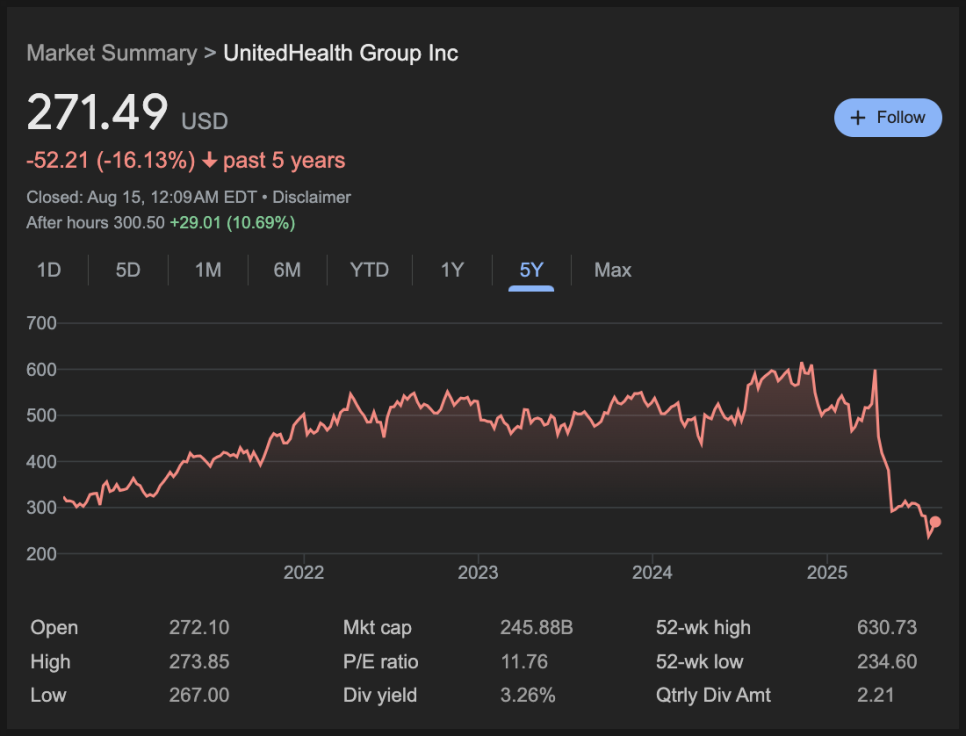The width and height of the screenshot is (966, 736).
Task: Click the 52-wk high value 630.73
Action: click(887, 628)
